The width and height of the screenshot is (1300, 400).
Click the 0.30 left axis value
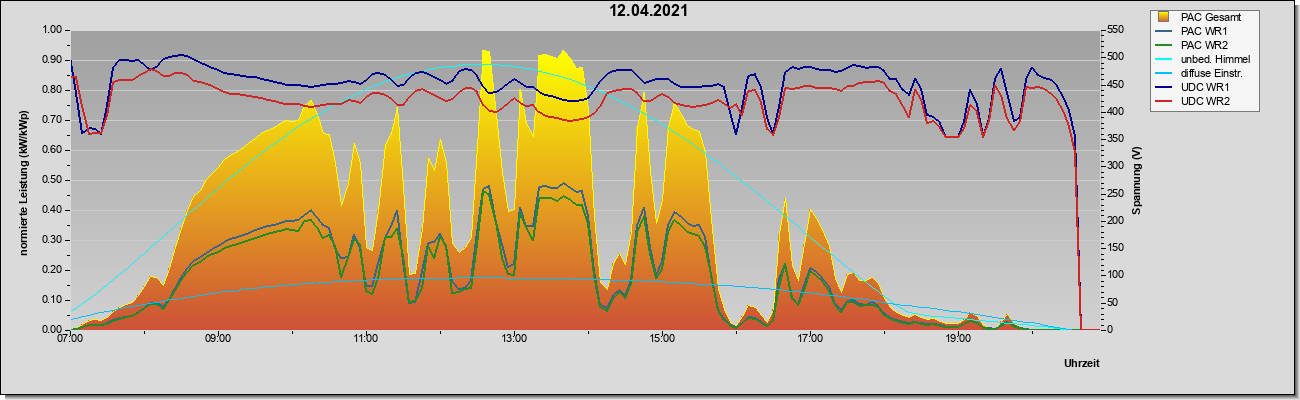52,240
